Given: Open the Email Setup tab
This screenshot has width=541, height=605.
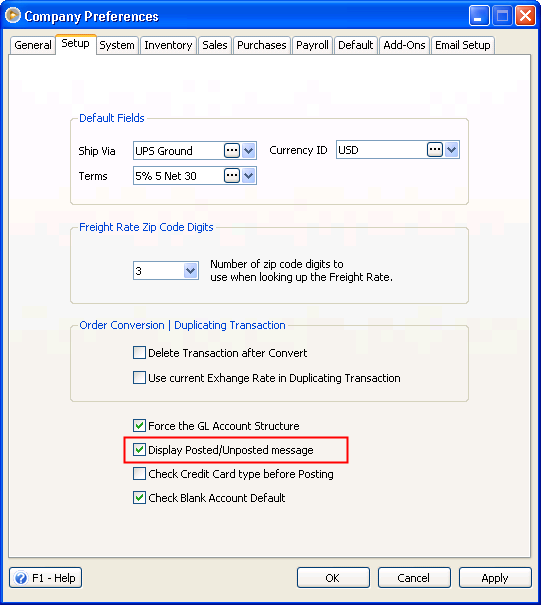Looking at the screenshot, I should tap(463, 45).
